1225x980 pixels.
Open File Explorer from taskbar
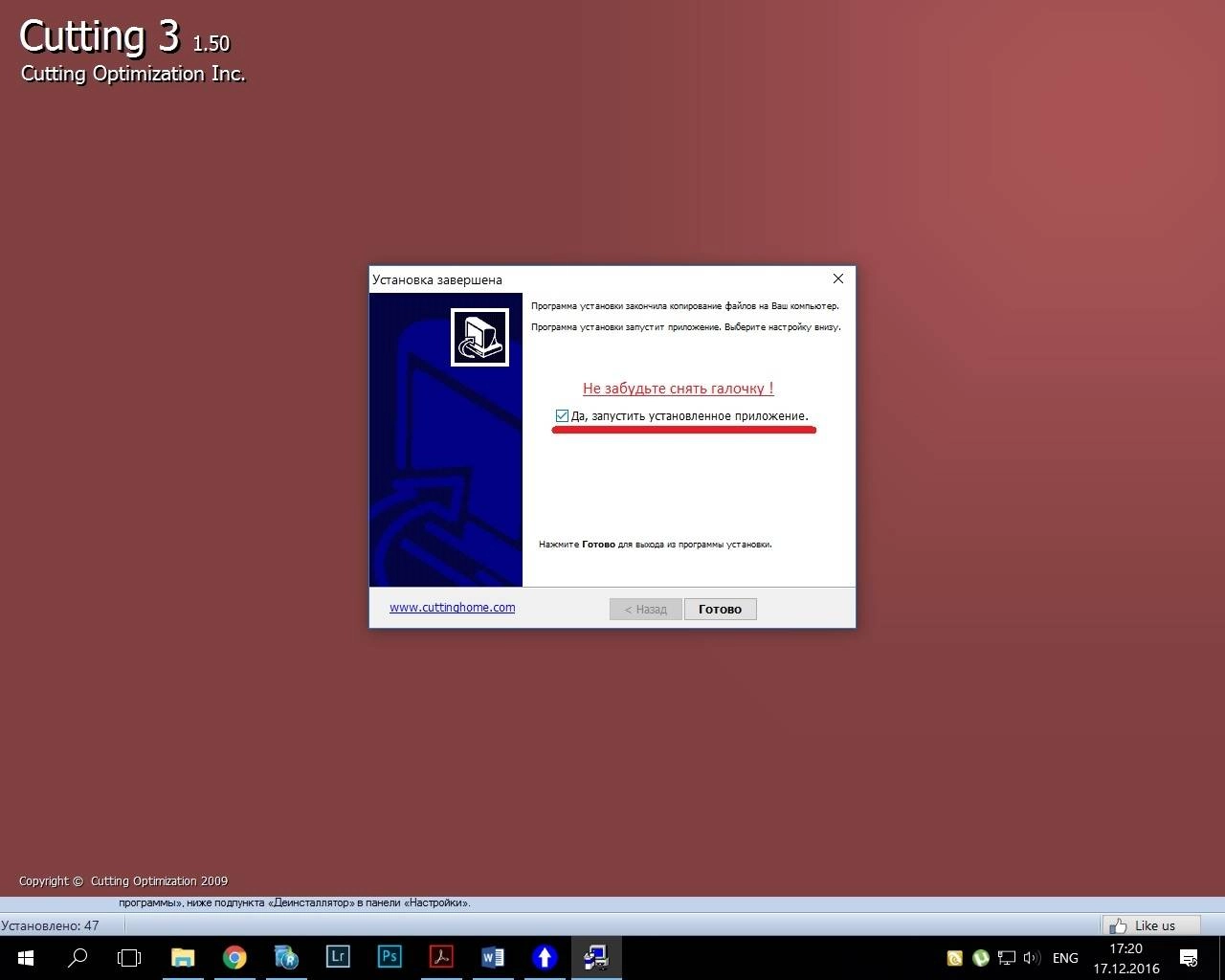tap(182, 957)
